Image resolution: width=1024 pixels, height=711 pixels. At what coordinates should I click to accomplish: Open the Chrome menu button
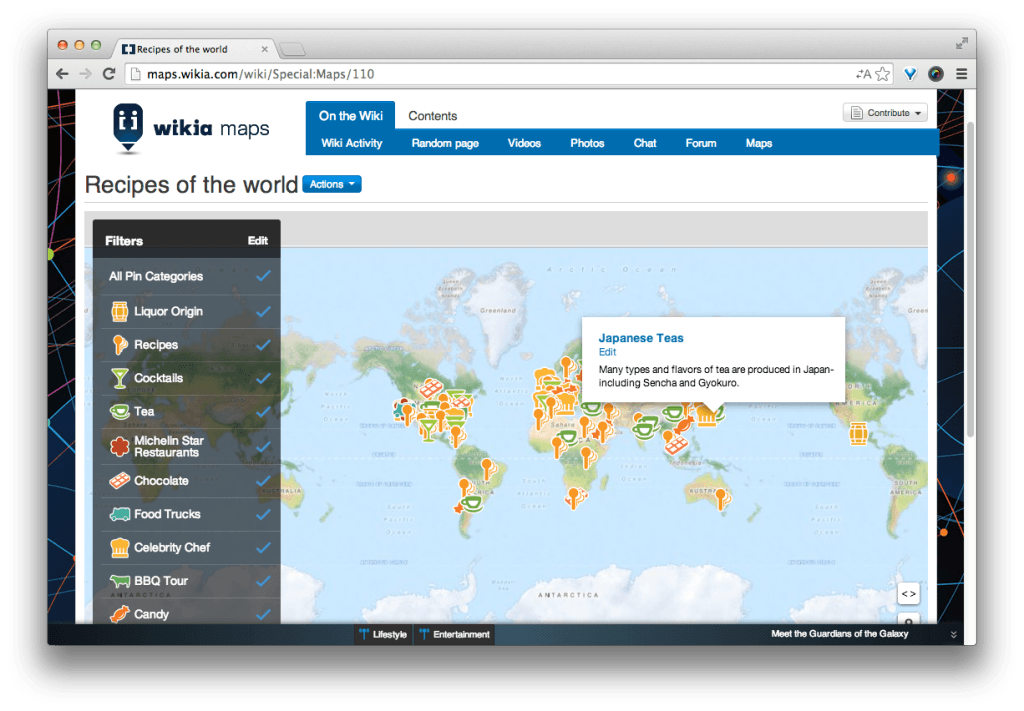(x=961, y=74)
